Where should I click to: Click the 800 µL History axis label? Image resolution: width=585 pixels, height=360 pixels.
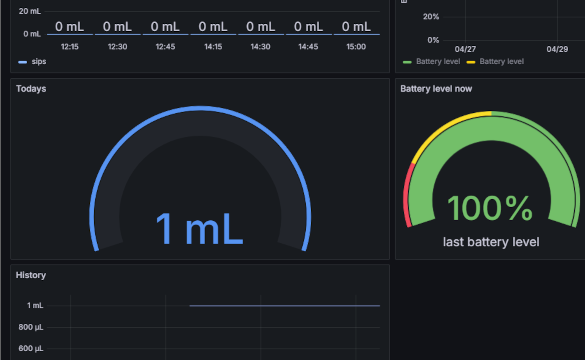point(31,327)
